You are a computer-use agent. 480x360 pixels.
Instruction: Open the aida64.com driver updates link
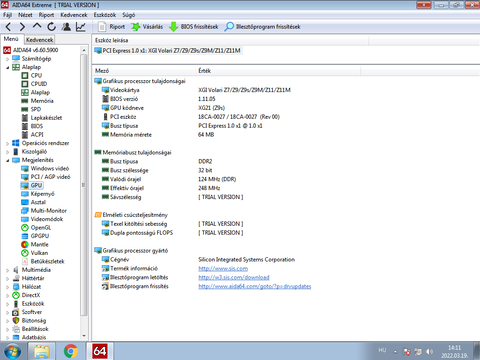(255, 286)
